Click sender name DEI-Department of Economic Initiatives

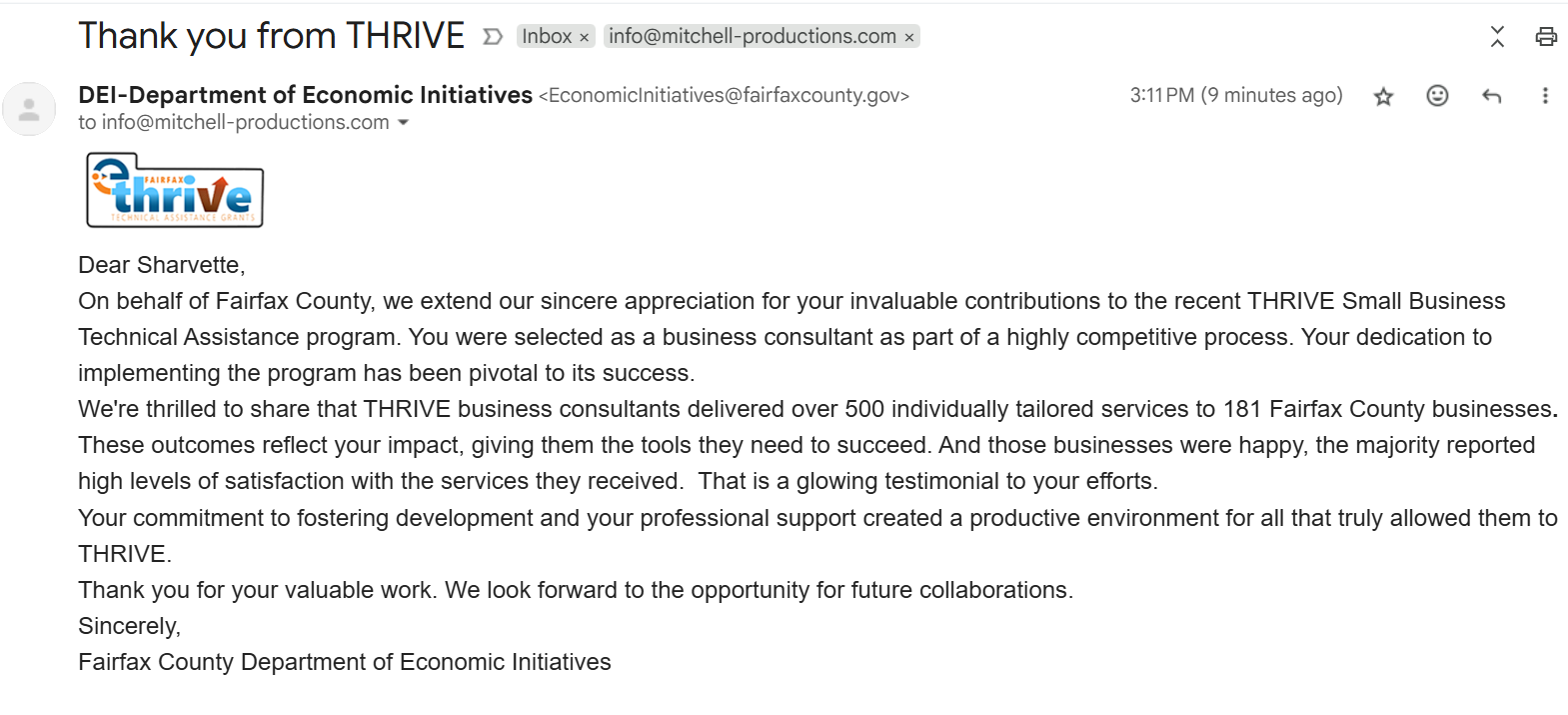(305, 95)
